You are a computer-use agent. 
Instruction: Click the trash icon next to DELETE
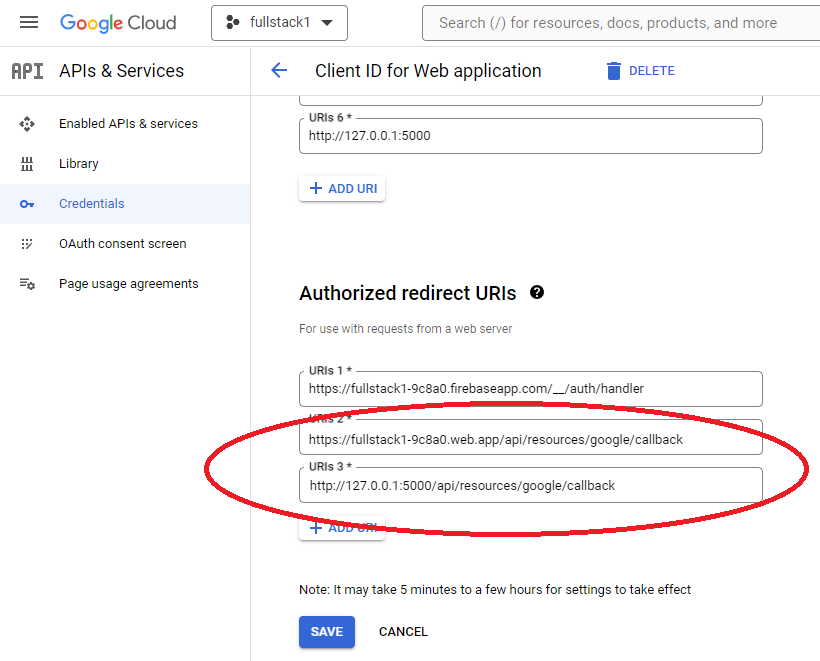pyautogui.click(x=614, y=70)
